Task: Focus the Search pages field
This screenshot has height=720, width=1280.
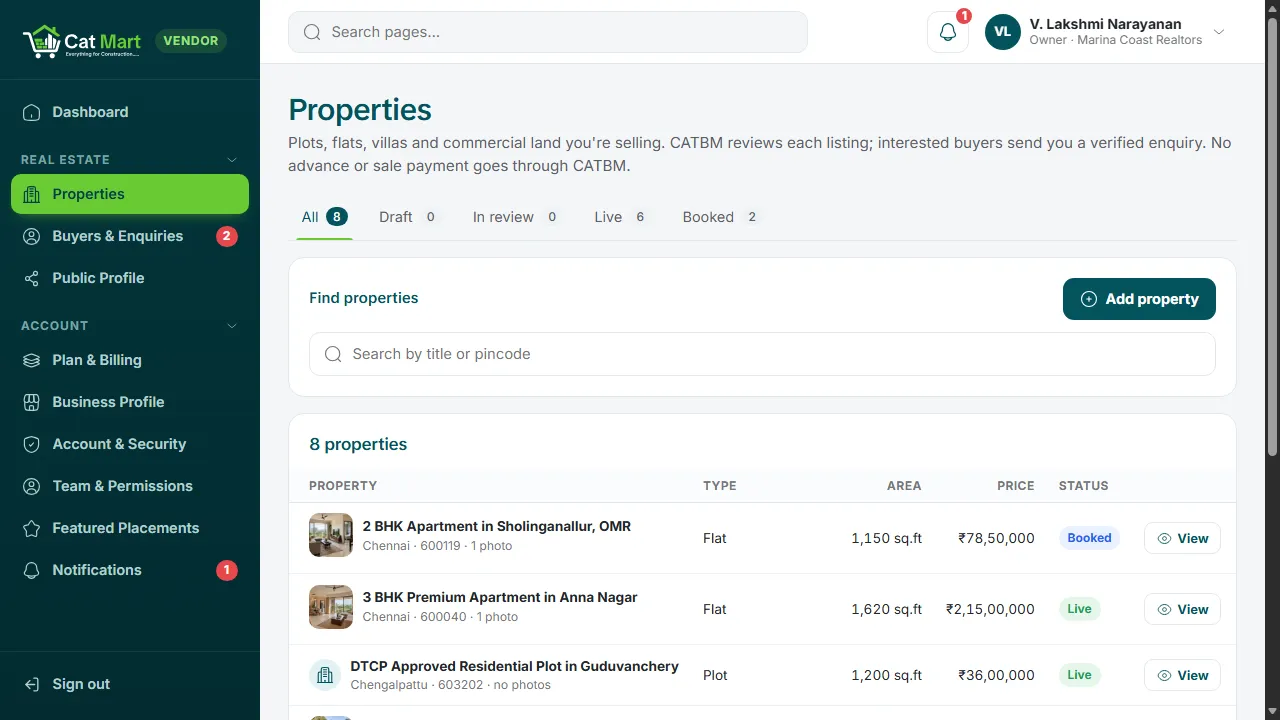Action: pyautogui.click(x=548, y=32)
